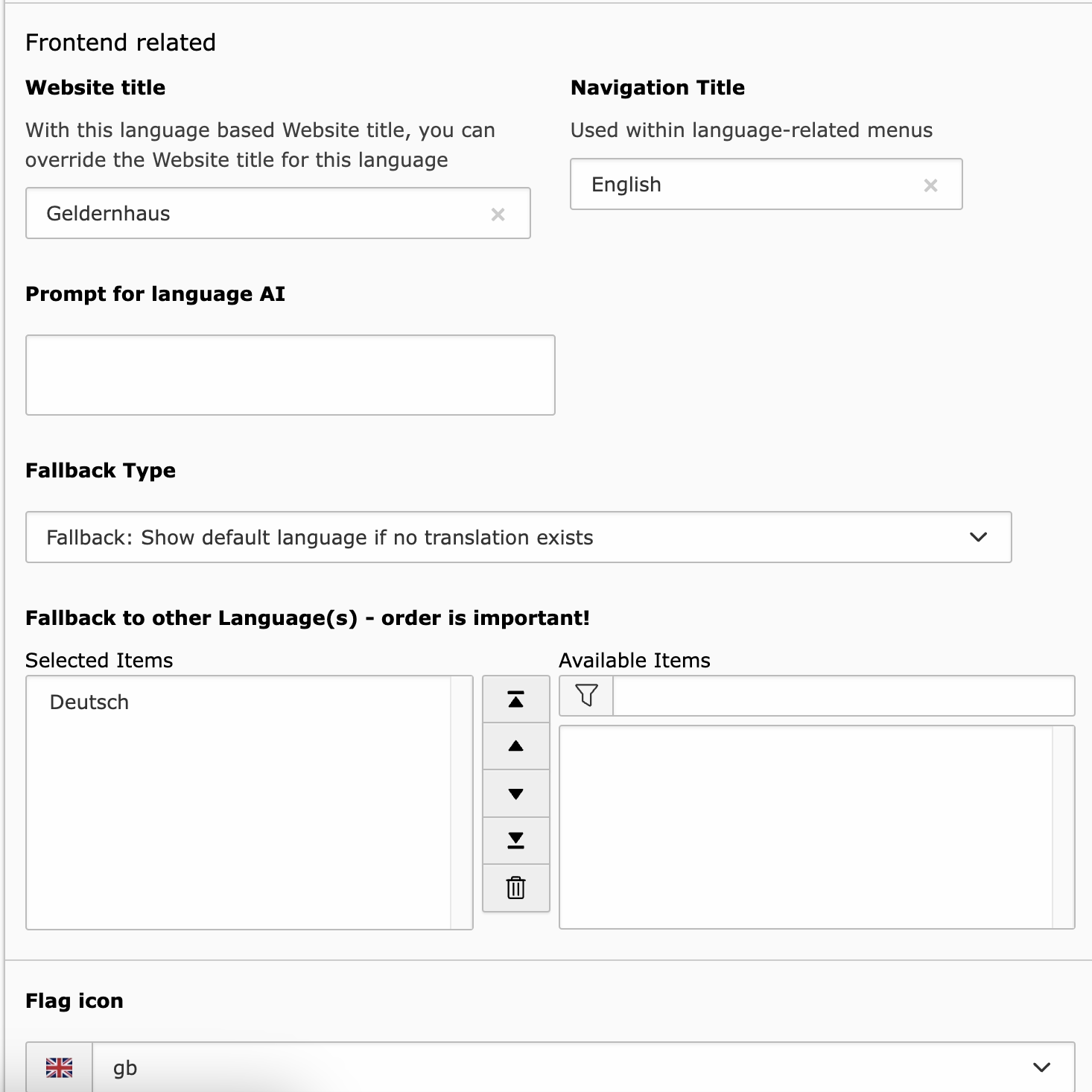Click the bold Website title label
The width and height of the screenshot is (1092, 1092).
tap(95, 87)
